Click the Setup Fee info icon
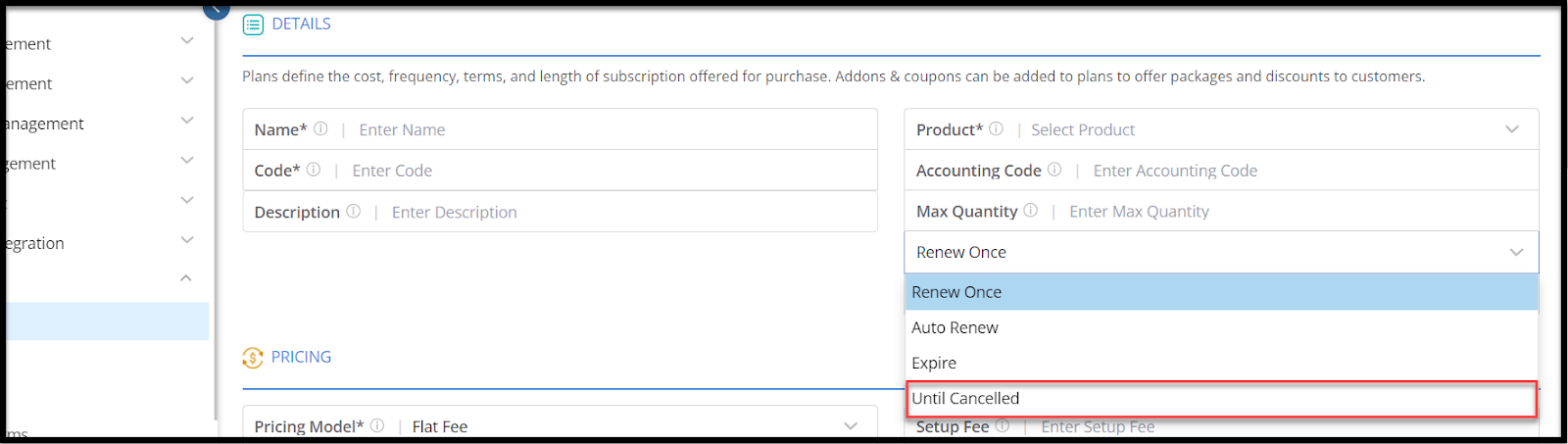 point(1003,425)
